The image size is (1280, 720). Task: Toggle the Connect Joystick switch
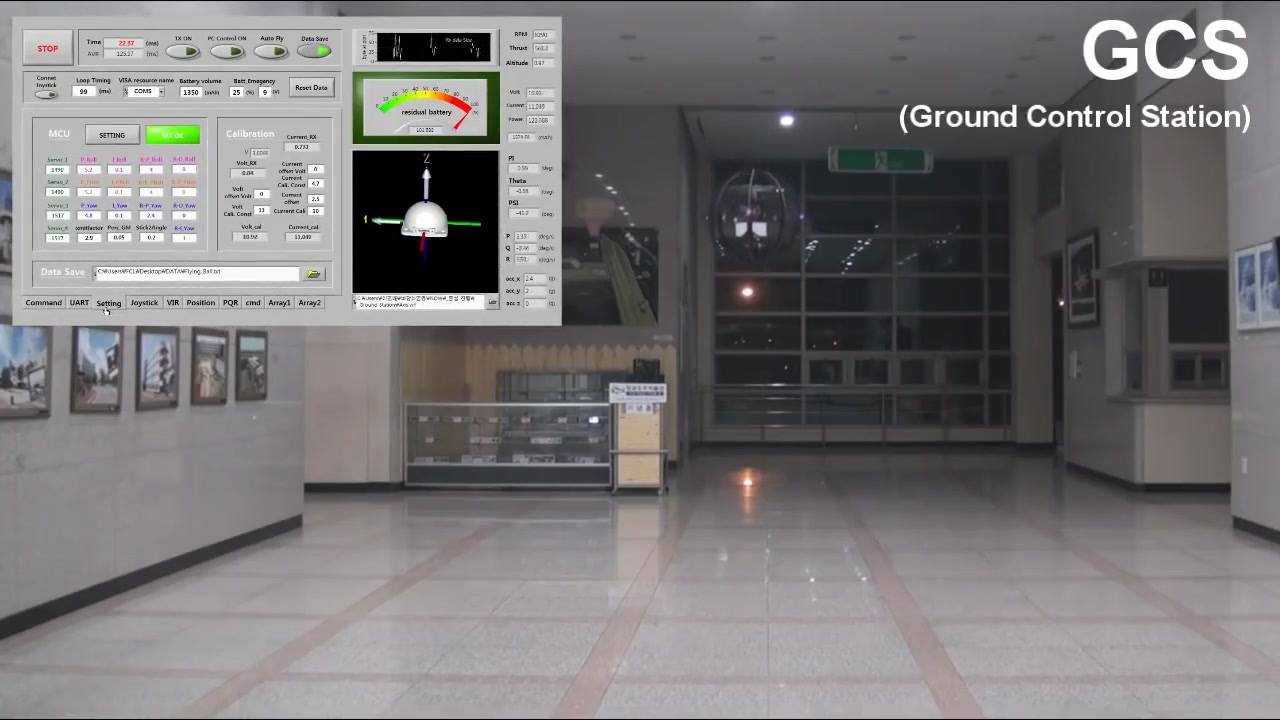(46, 94)
